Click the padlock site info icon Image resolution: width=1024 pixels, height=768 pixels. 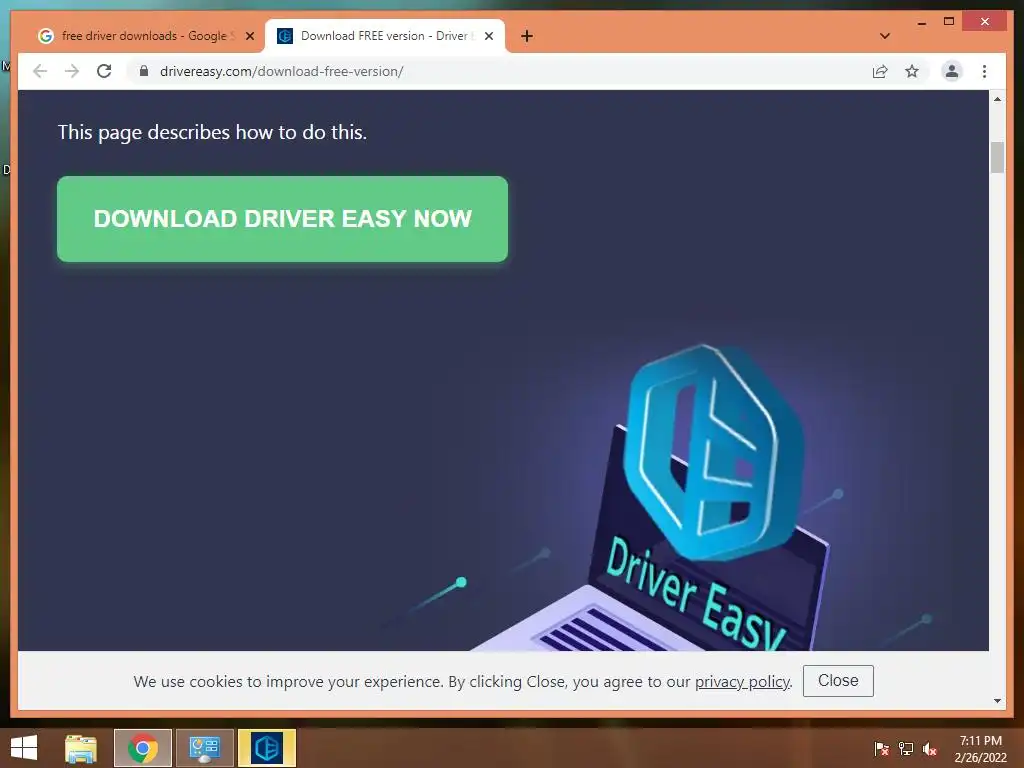(144, 71)
